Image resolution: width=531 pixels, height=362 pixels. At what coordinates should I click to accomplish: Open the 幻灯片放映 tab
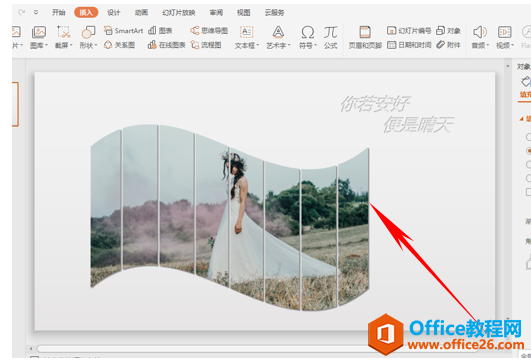(178, 13)
